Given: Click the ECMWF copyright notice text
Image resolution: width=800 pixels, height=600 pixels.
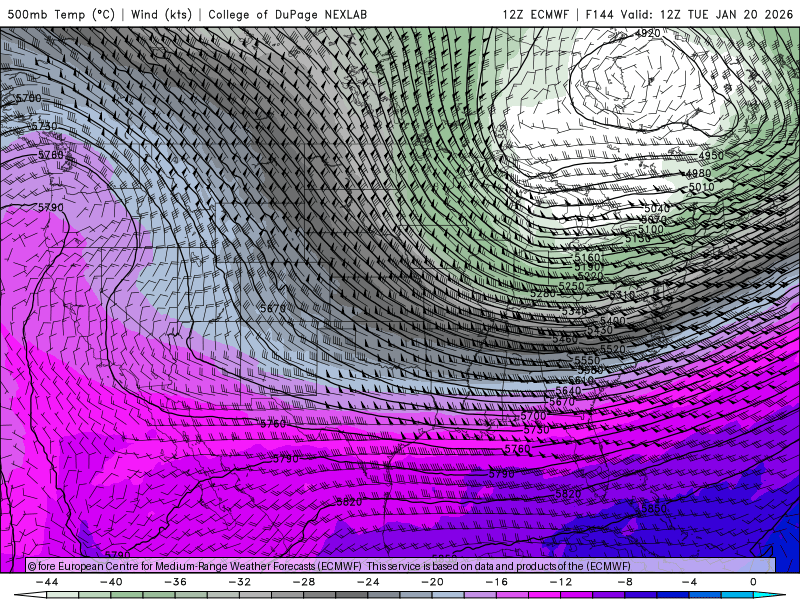Looking at the screenshot, I should (329, 566).
